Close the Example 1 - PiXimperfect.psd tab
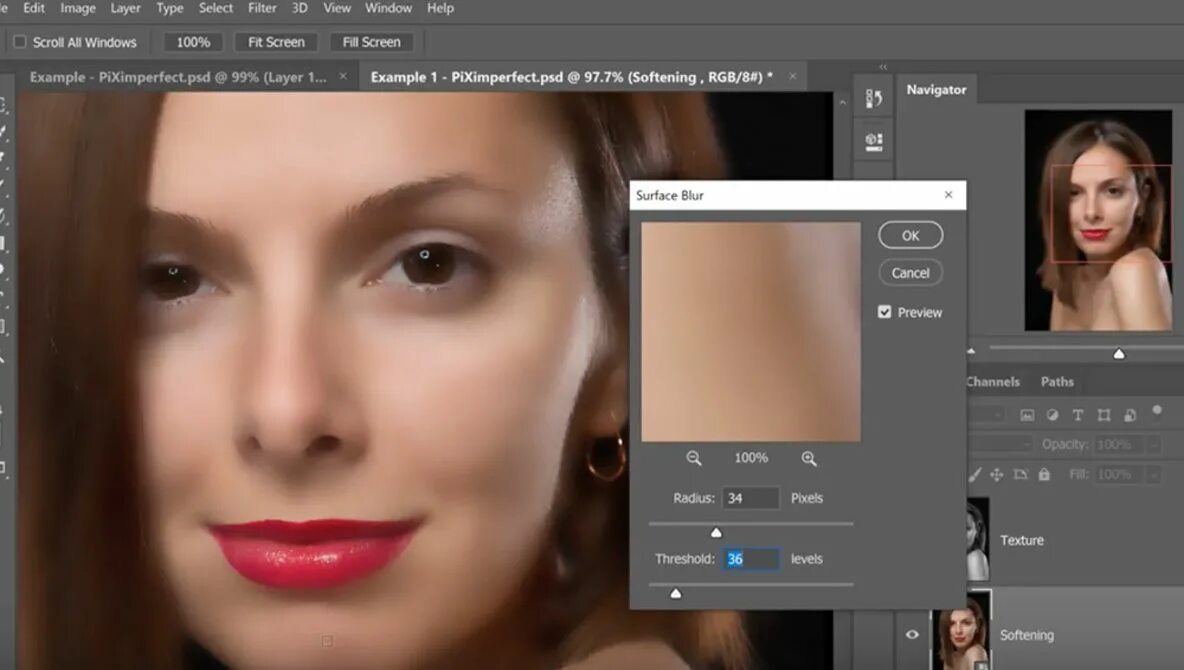Screen dimensions: 1184x670 click(x=792, y=76)
